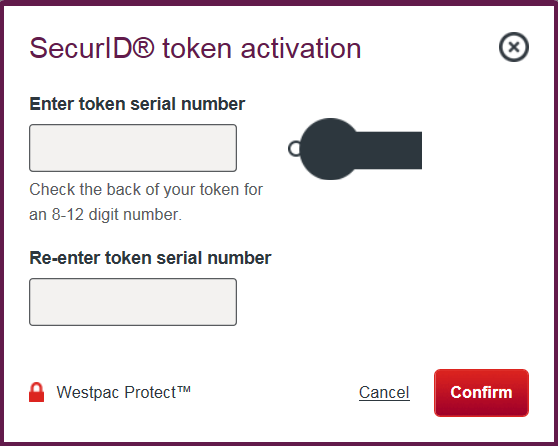
Task: Select the red Confirm button
Action: click(x=481, y=393)
